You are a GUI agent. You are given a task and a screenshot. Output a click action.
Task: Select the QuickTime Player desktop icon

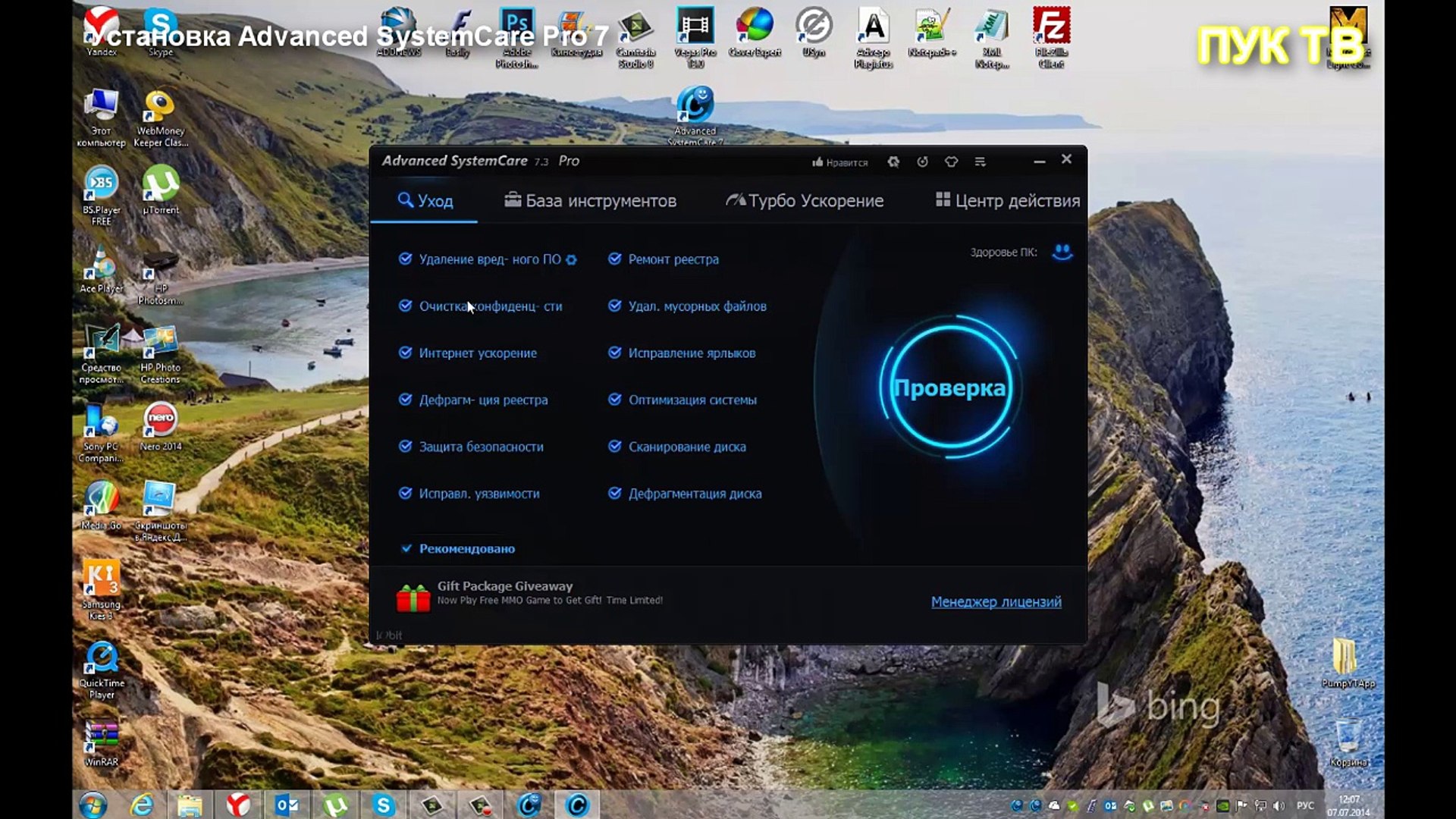pos(102,670)
